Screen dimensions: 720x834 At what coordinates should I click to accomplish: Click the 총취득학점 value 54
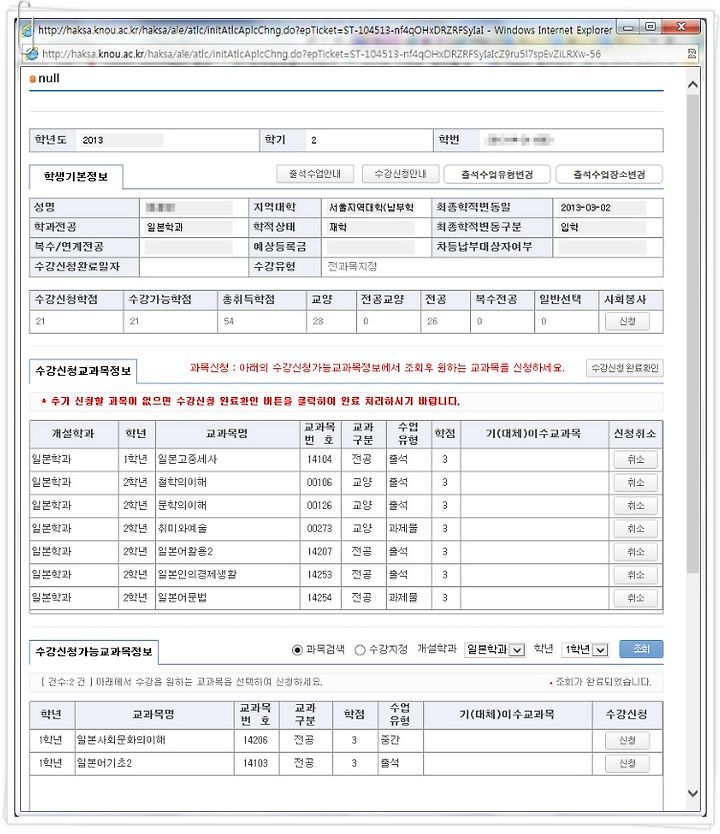coord(229,321)
